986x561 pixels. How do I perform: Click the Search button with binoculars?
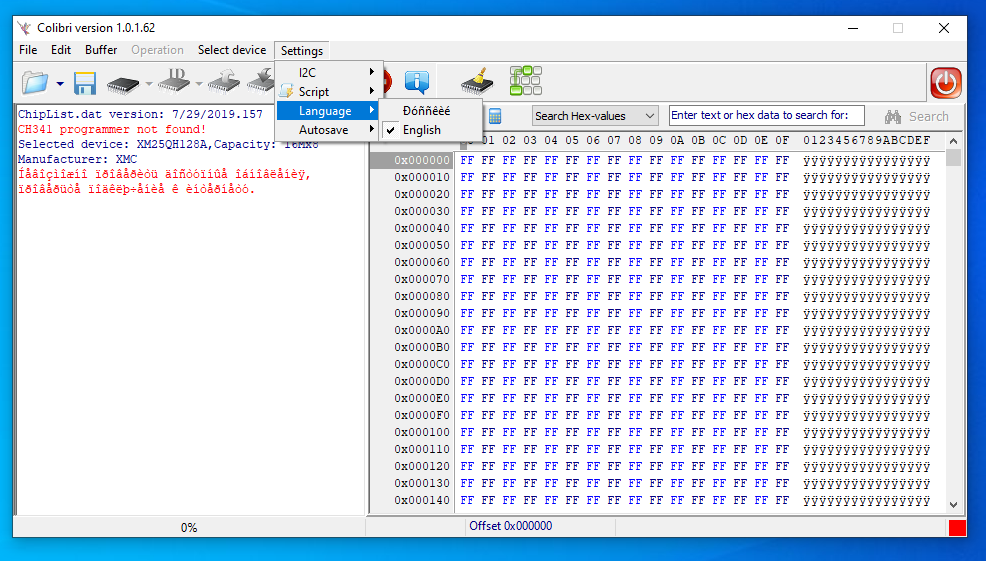(916, 116)
